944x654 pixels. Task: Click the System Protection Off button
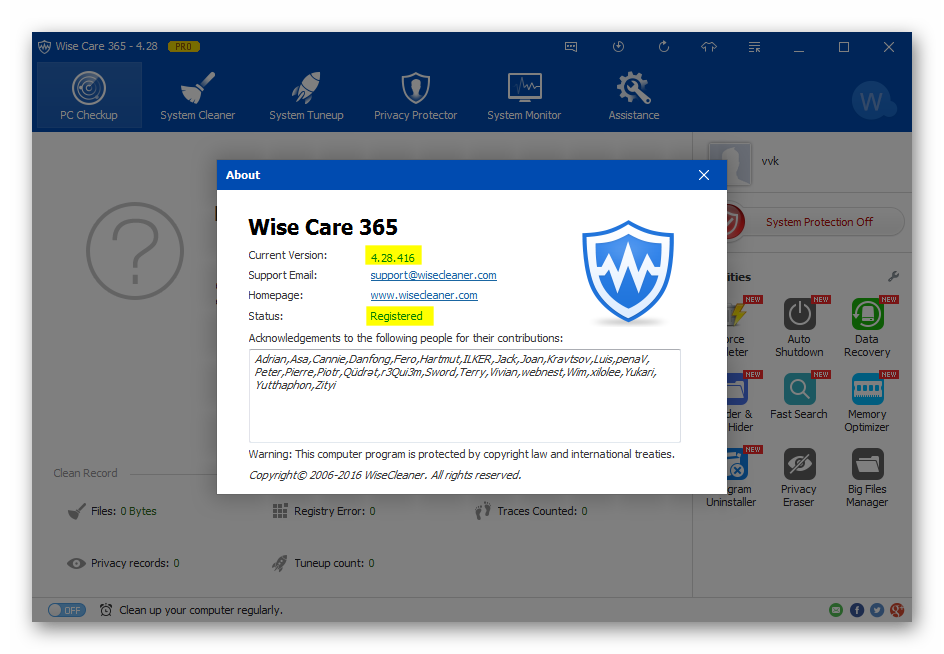(x=819, y=222)
